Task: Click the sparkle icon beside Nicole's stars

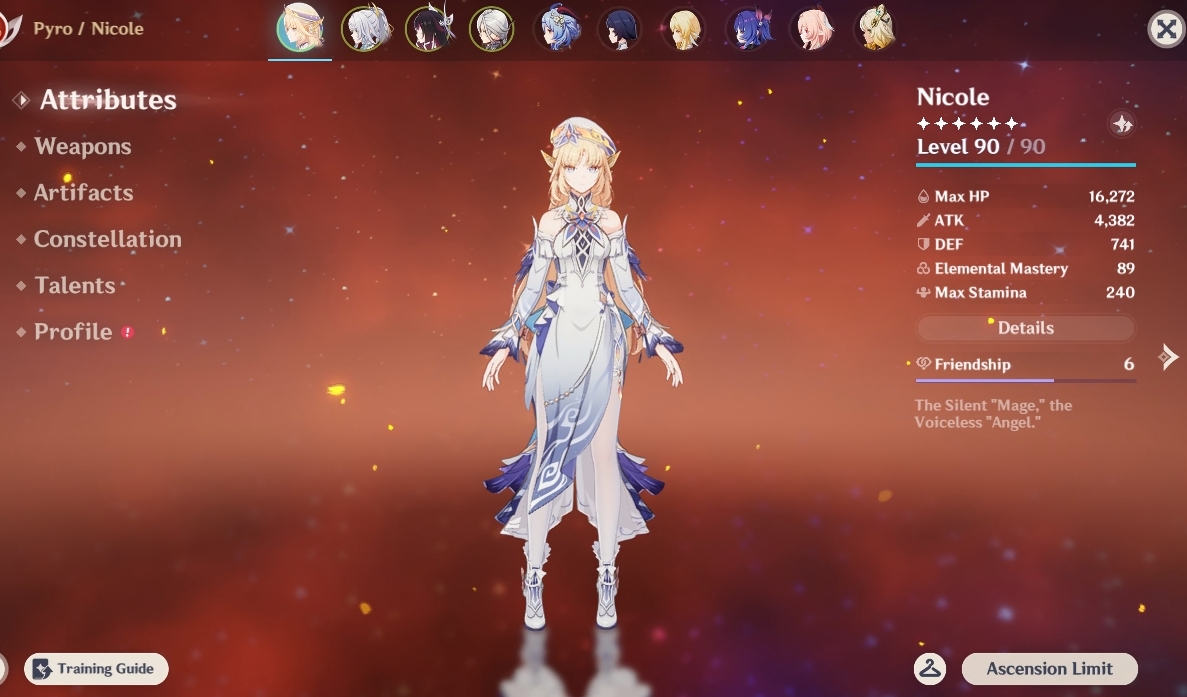Action: [1121, 123]
